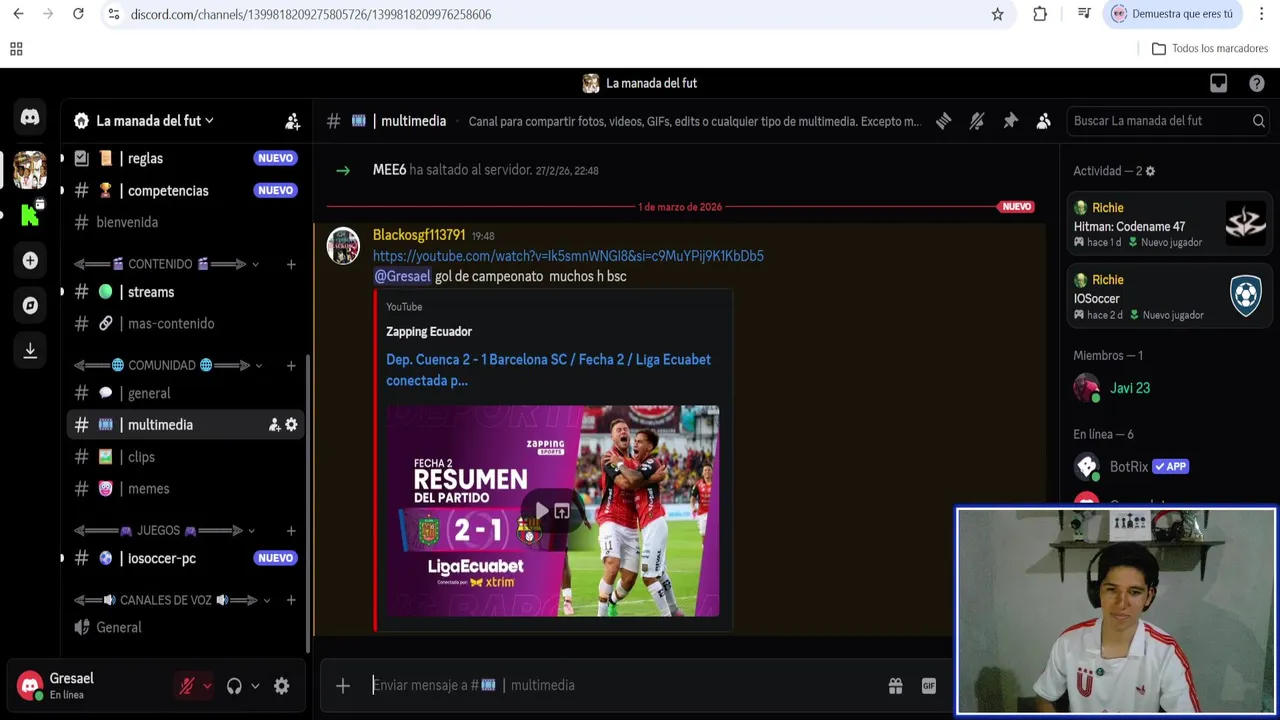Open the threads icon in channel header
Viewport: 1280px width, 720px height.
[943, 121]
